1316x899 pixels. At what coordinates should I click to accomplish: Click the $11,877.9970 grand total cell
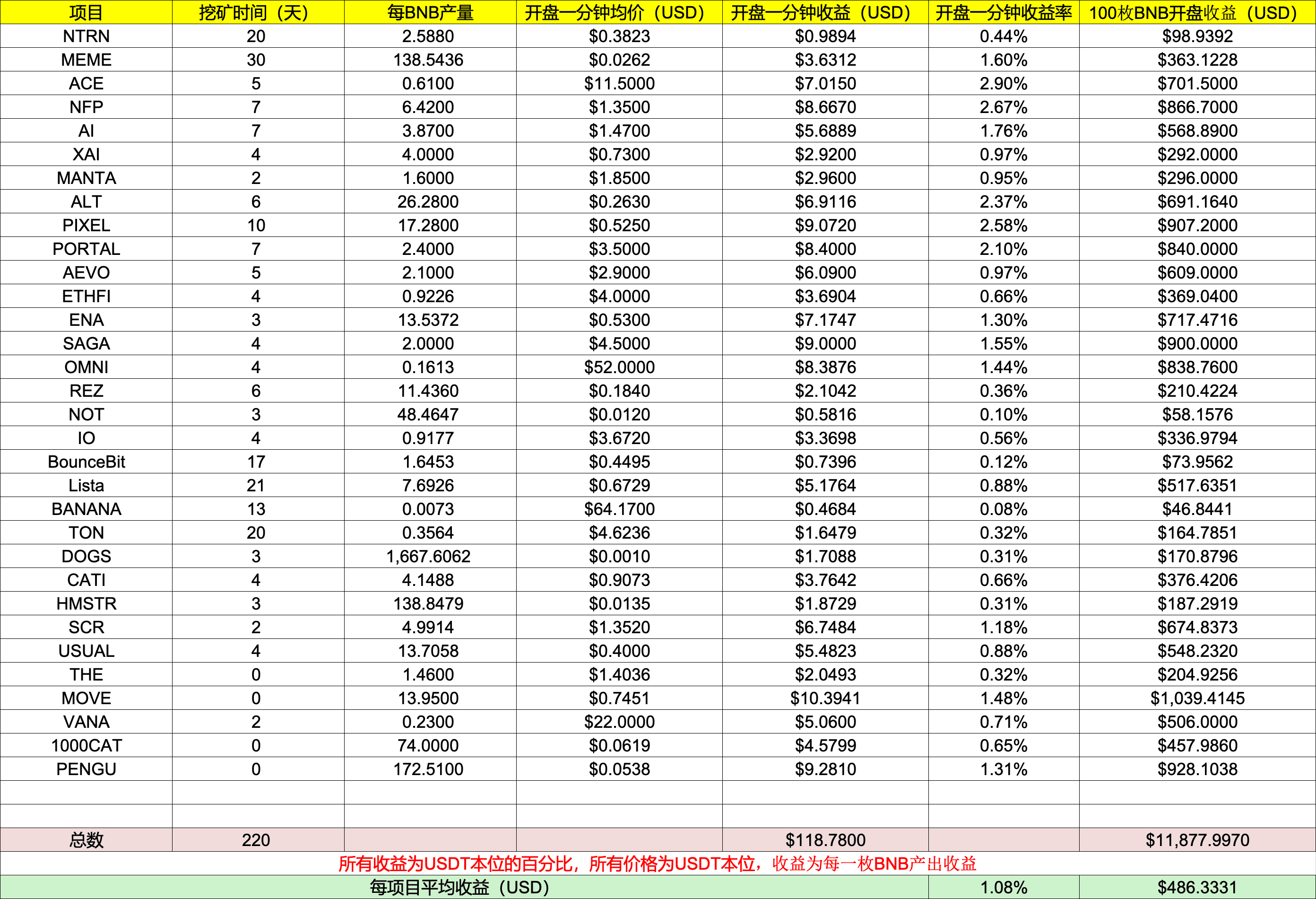pos(1197,840)
